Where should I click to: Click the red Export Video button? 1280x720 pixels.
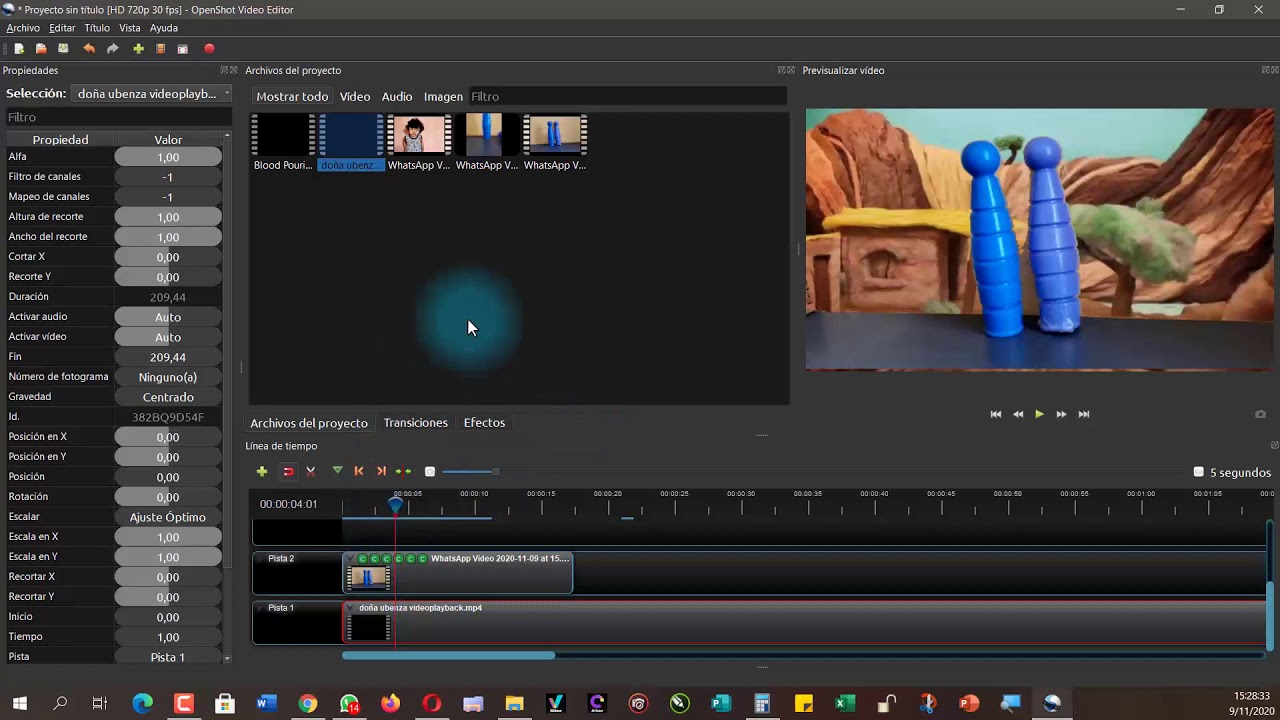(x=209, y=49)
